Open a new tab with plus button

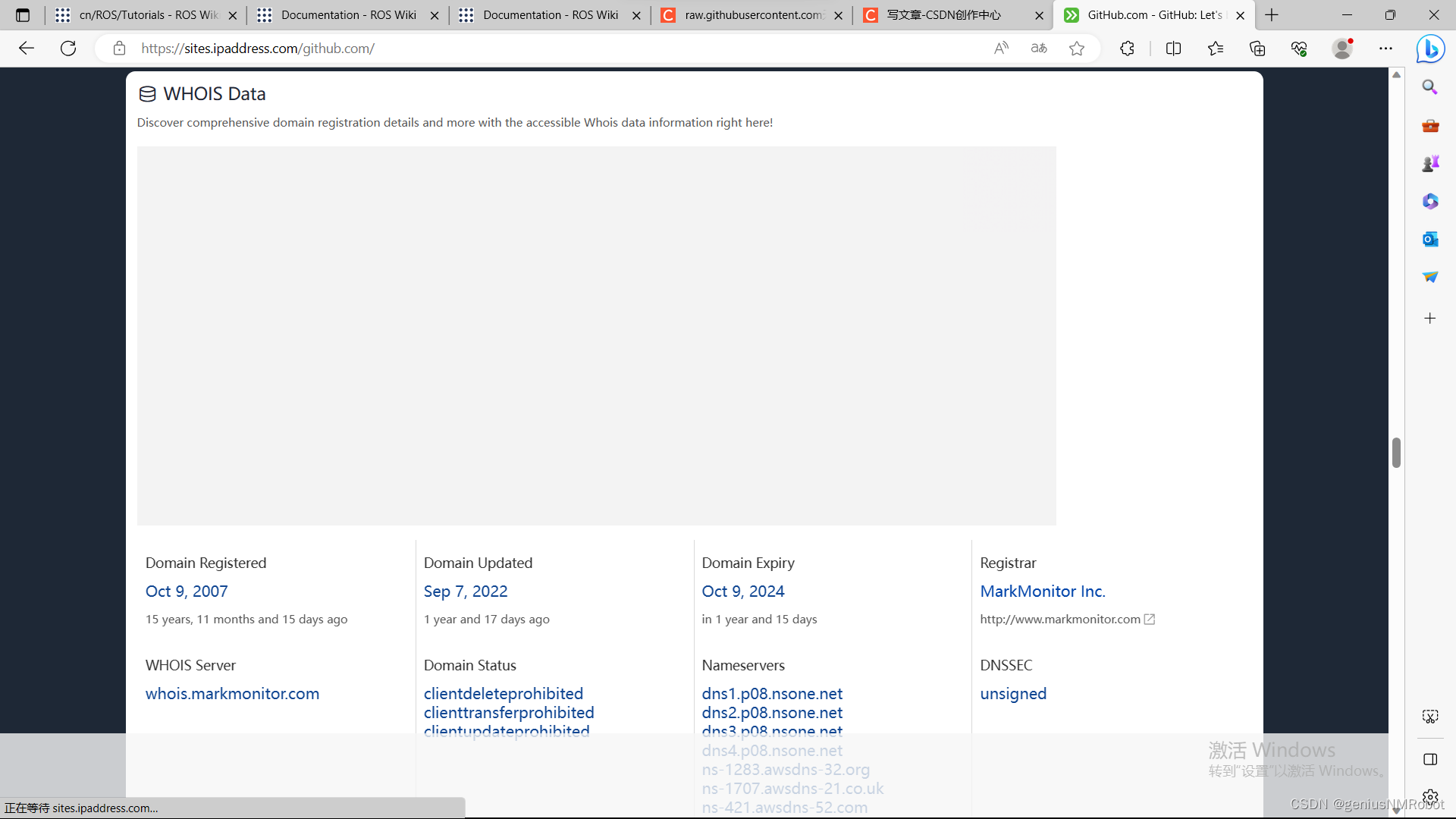tap(1272, 15)
